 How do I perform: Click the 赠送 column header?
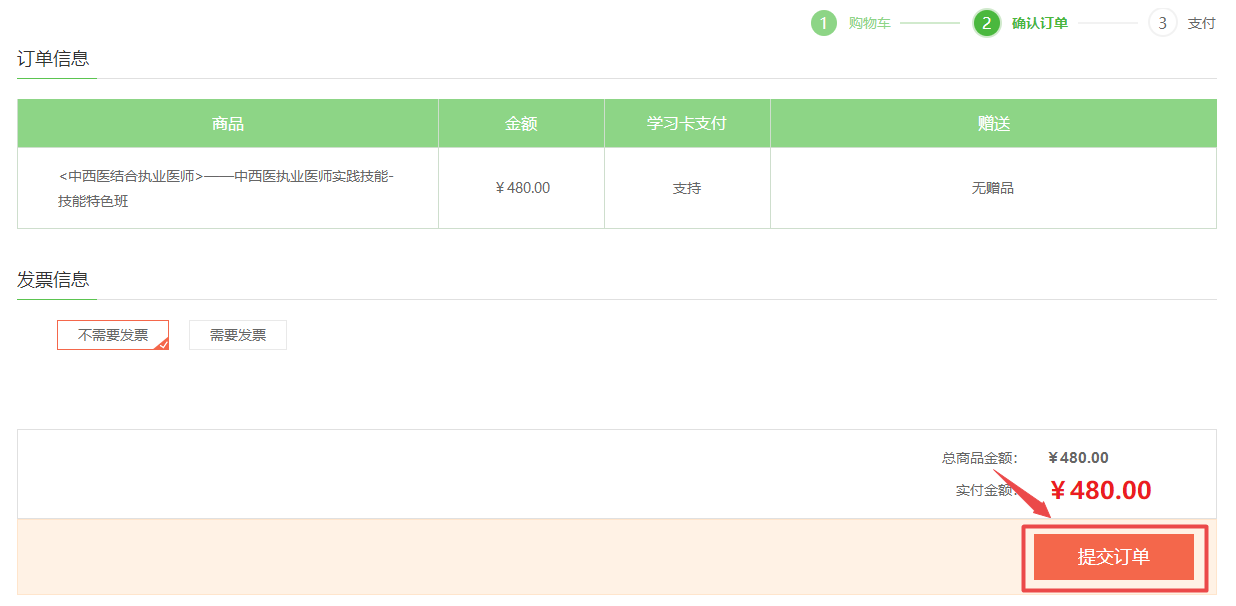[x=993, y=124]
